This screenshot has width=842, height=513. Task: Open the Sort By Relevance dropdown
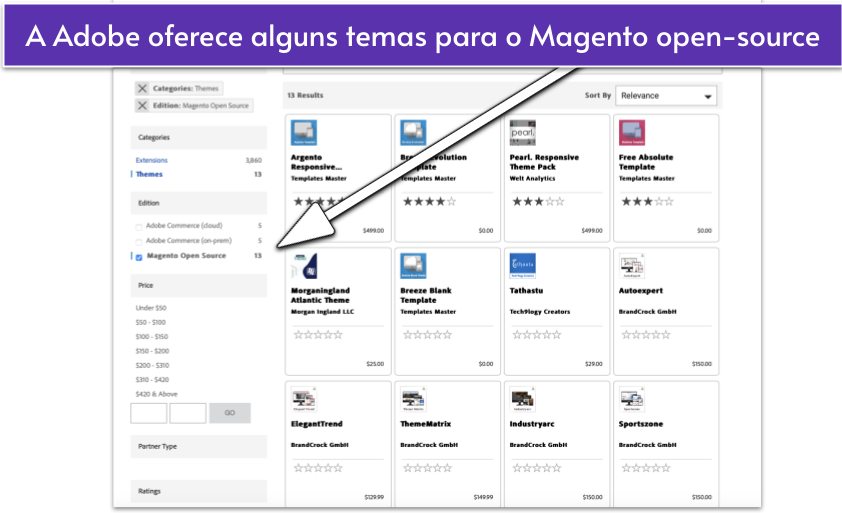point(666,96)
